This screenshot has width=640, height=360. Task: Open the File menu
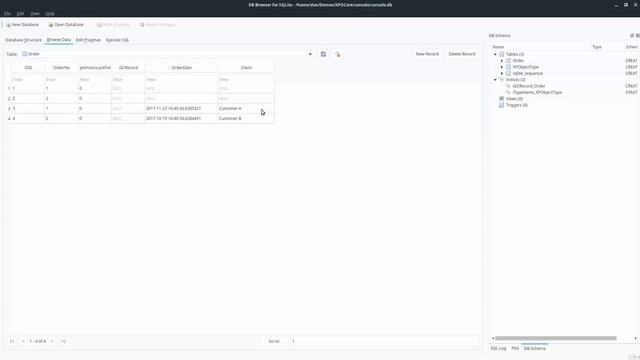(x=7, y=13)
